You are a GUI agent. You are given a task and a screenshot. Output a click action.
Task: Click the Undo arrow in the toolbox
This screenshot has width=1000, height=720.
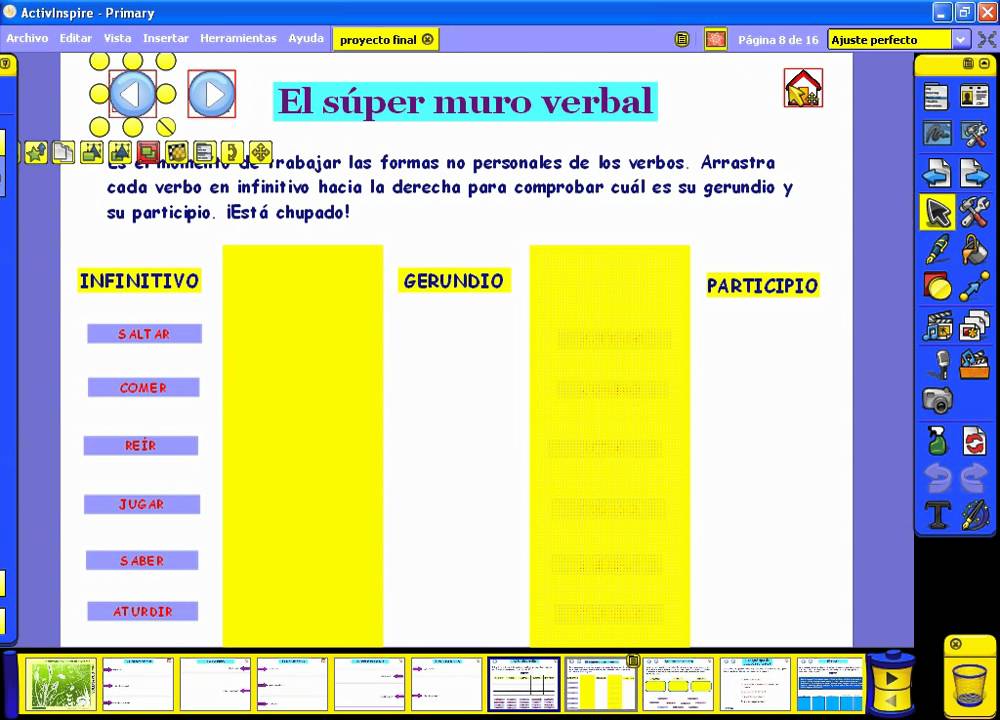point(936,478)
